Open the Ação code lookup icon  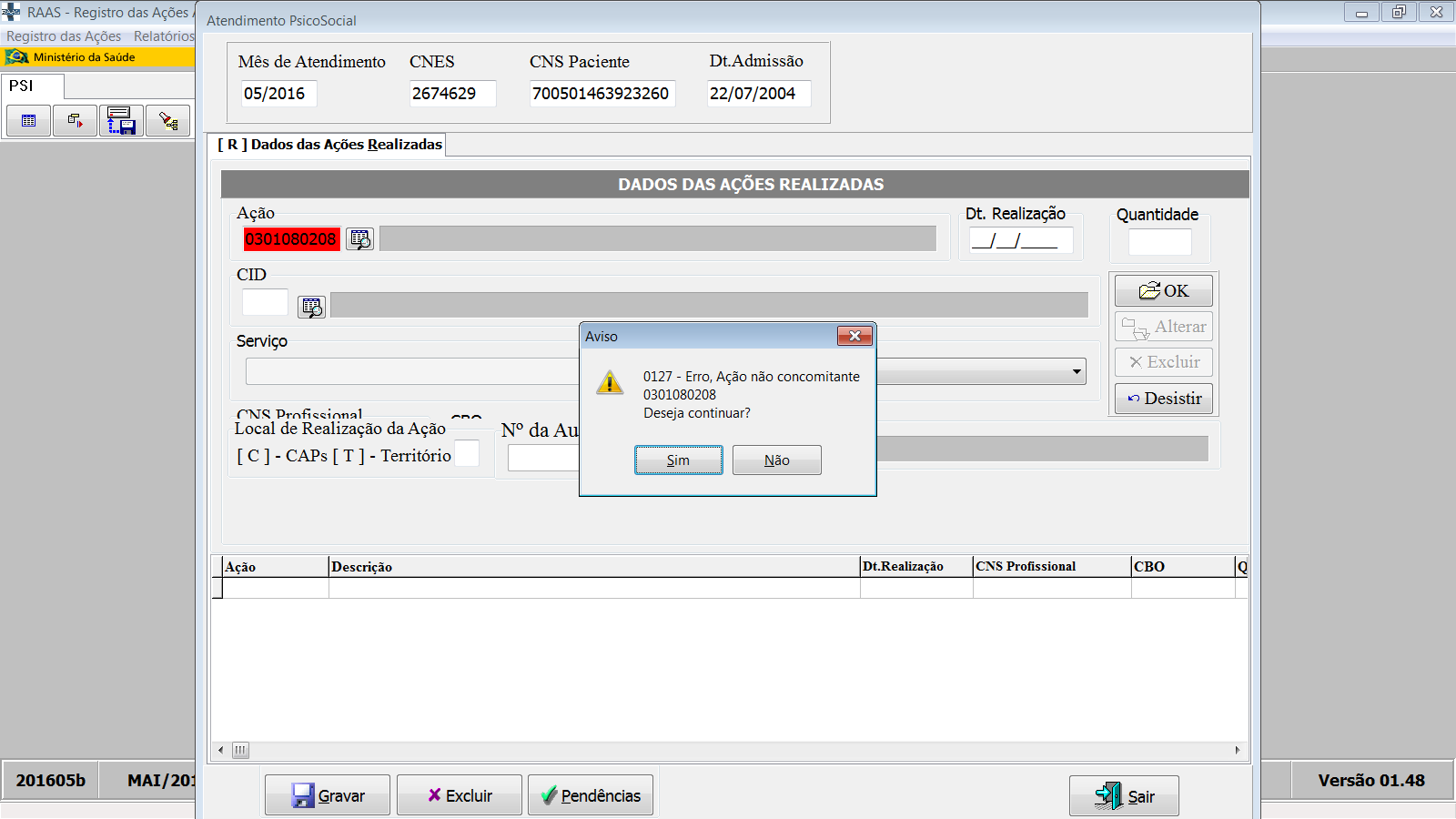coord(359,239)
